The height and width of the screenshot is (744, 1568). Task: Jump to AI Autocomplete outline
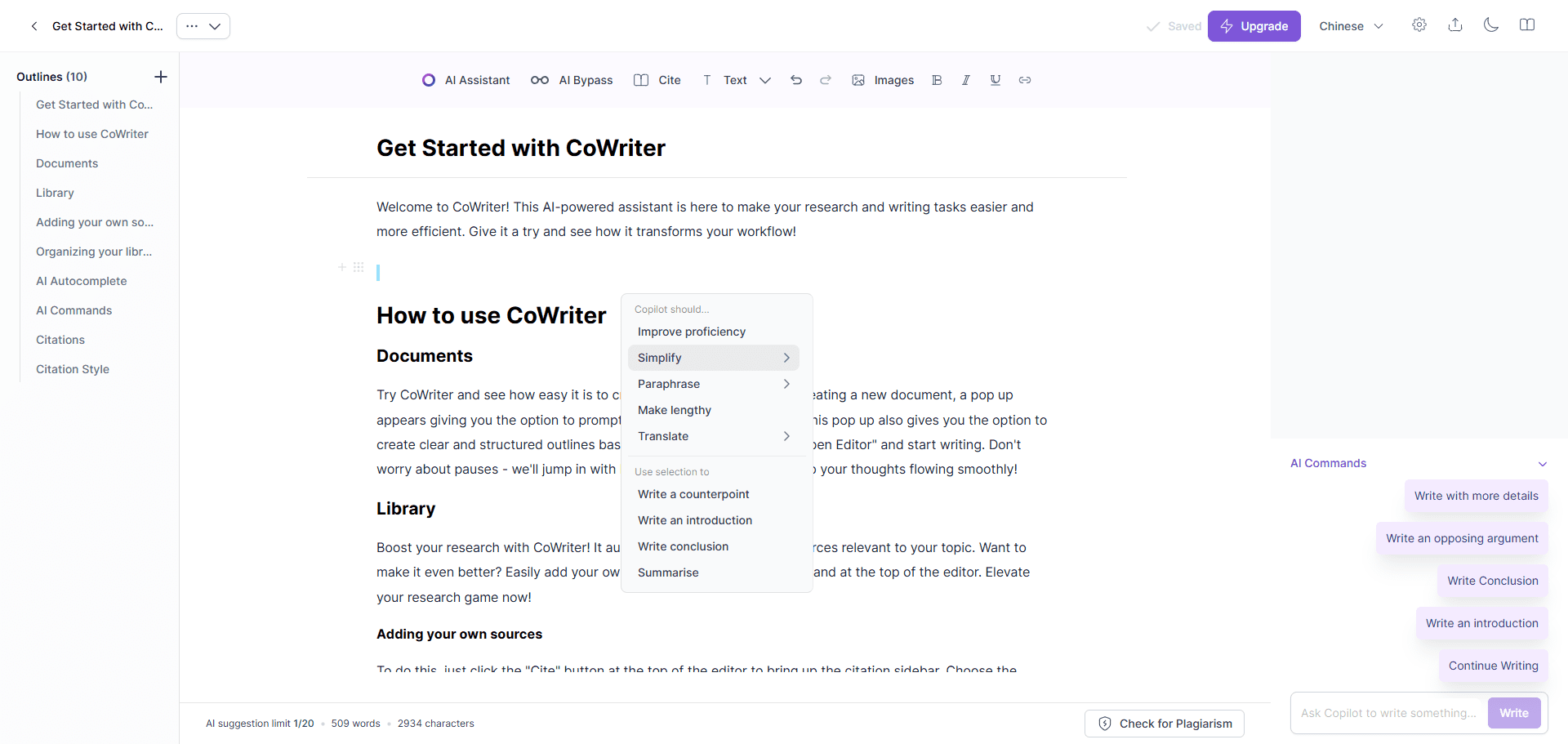coord(82,281)
